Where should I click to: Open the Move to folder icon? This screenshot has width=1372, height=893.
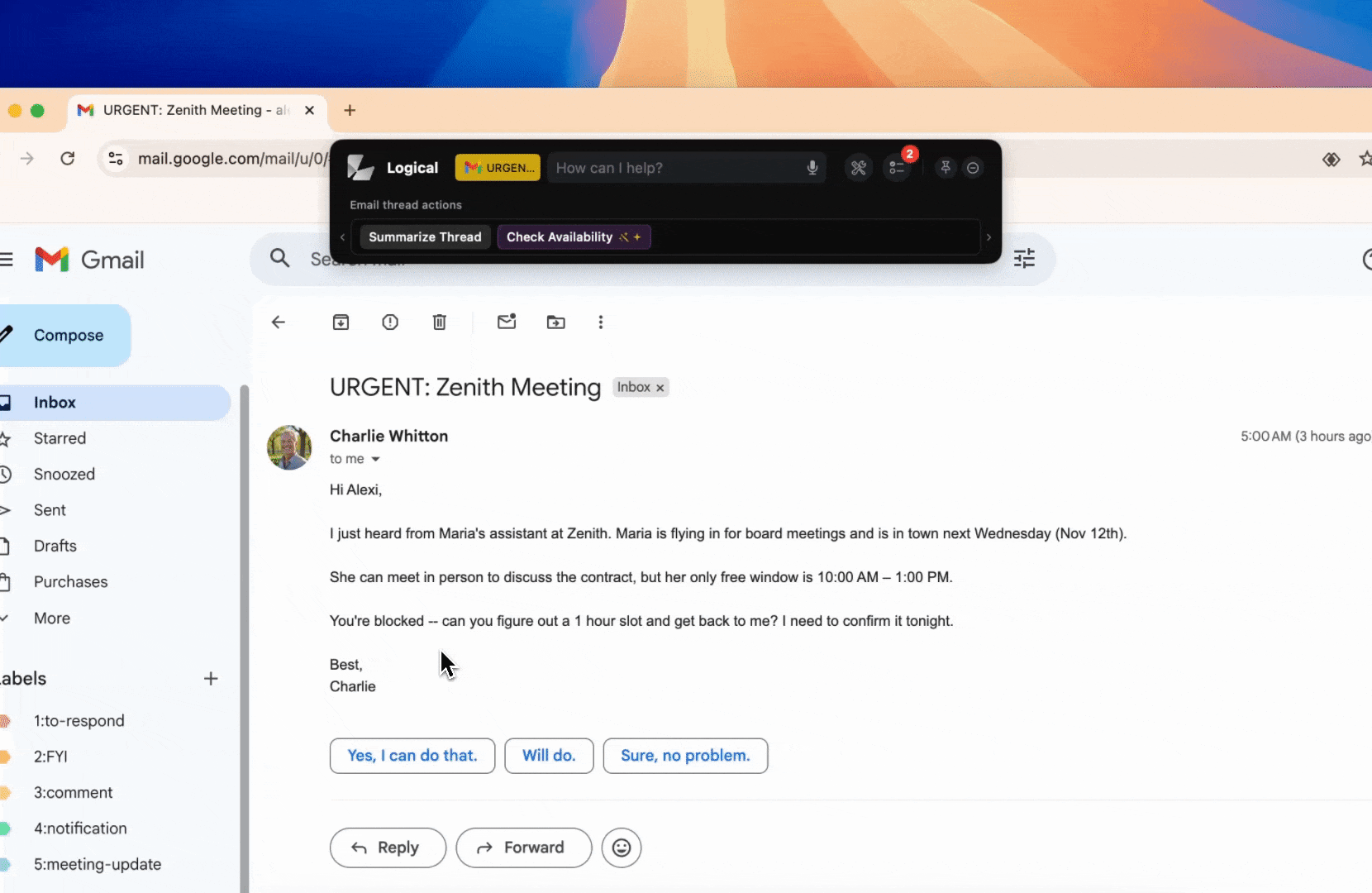[x=556, y=322]
